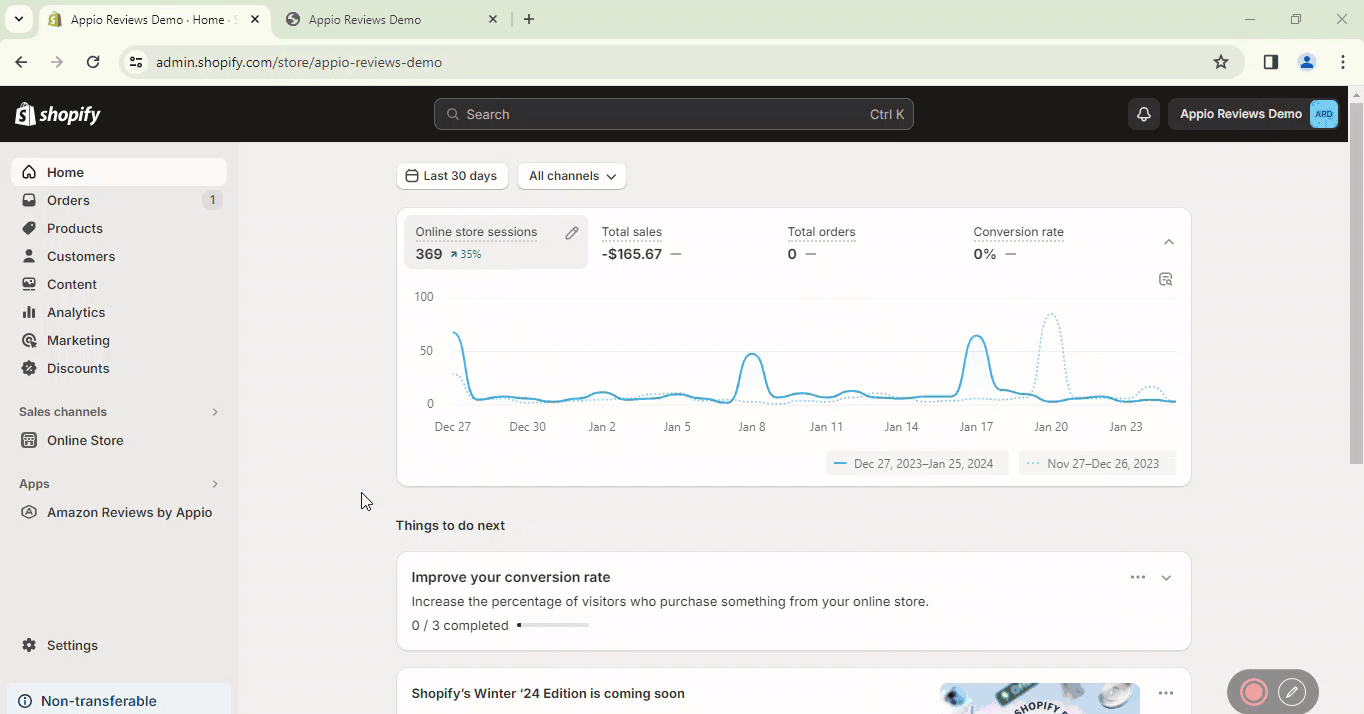Open the browser side panel icon
Image resolution: width=1364 pixels, height=714 pixels.
[x=1270, y=62]
